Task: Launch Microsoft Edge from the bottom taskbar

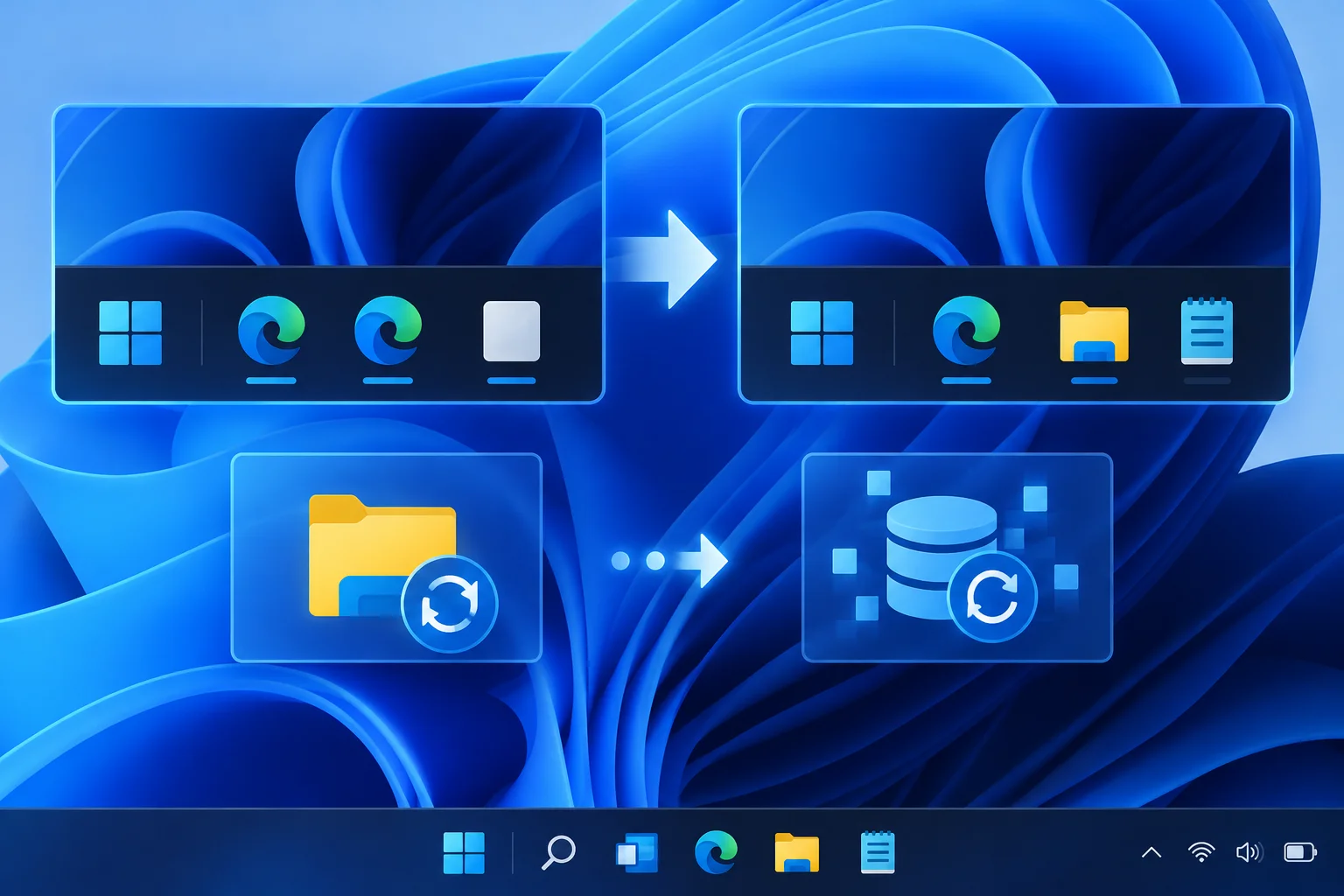Action: (716, 852)
